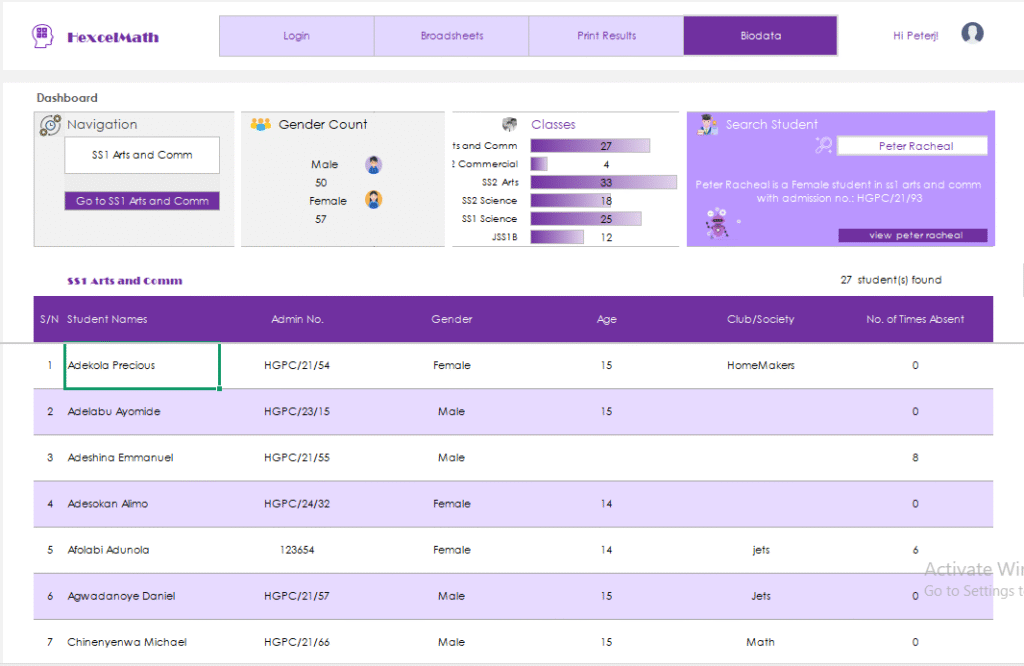Open the user profile avatar icon
This screenshot has height=666, width=1024.
click(972, 34)
